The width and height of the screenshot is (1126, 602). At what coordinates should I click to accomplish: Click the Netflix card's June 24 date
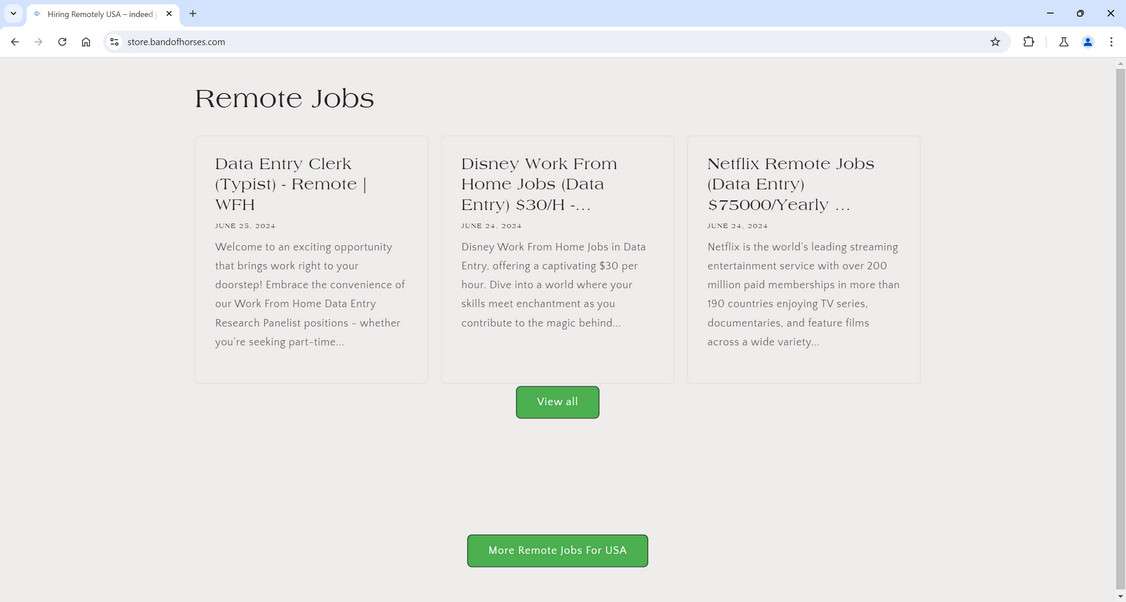click(x=738, y=226)
